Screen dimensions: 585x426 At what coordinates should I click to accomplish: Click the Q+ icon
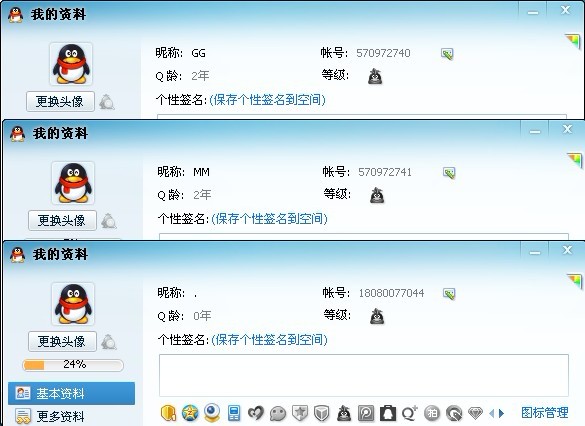click(x=409, y=413)
